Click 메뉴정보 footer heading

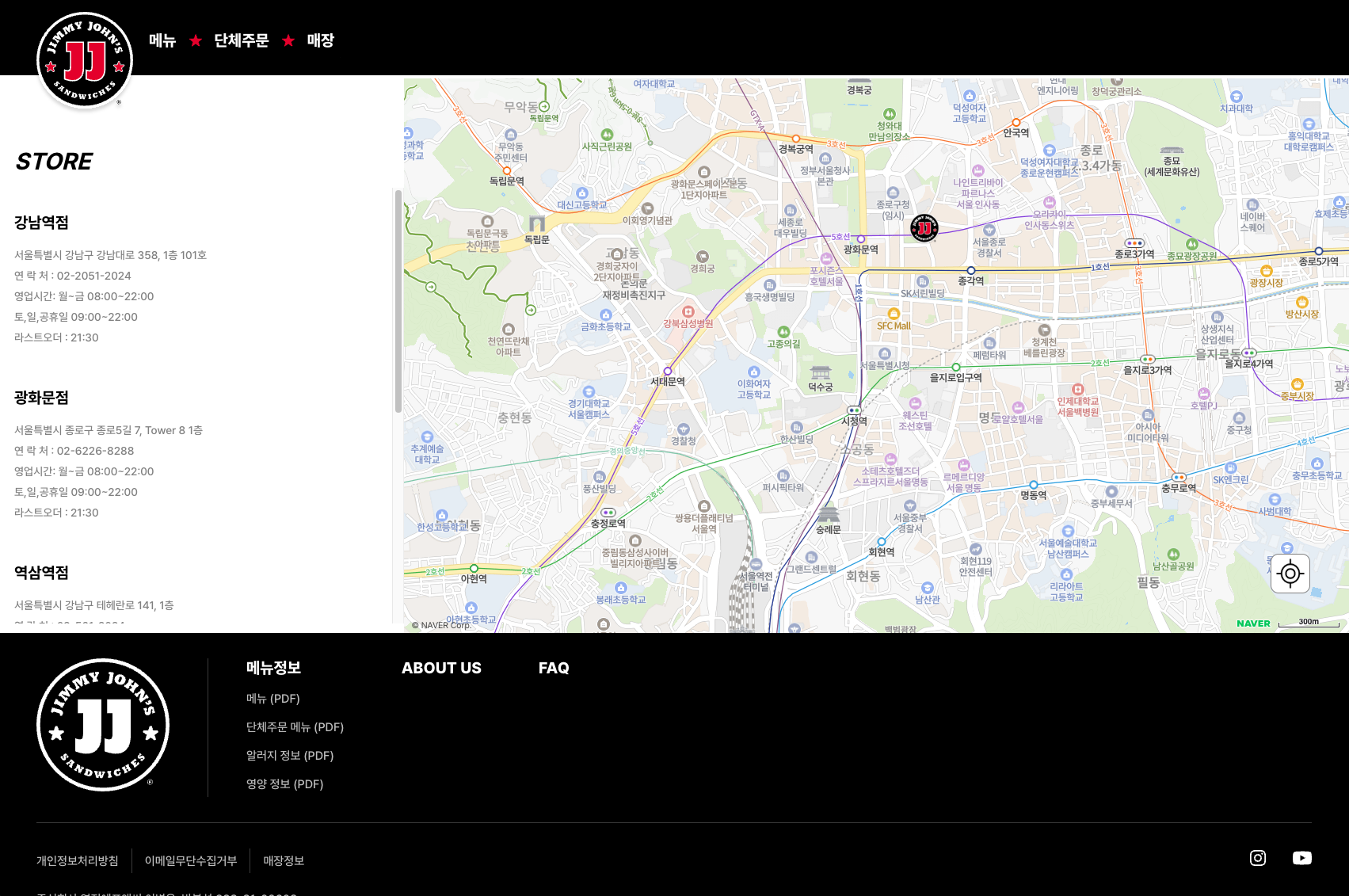point(273,668)
